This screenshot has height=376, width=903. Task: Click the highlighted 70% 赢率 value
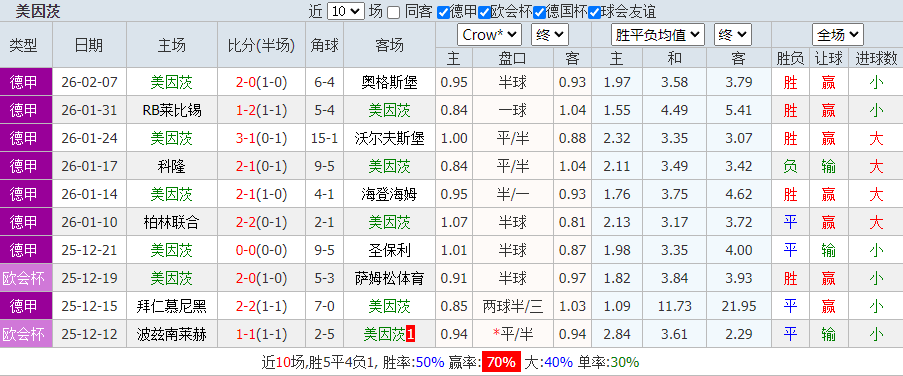click(501, 362)
